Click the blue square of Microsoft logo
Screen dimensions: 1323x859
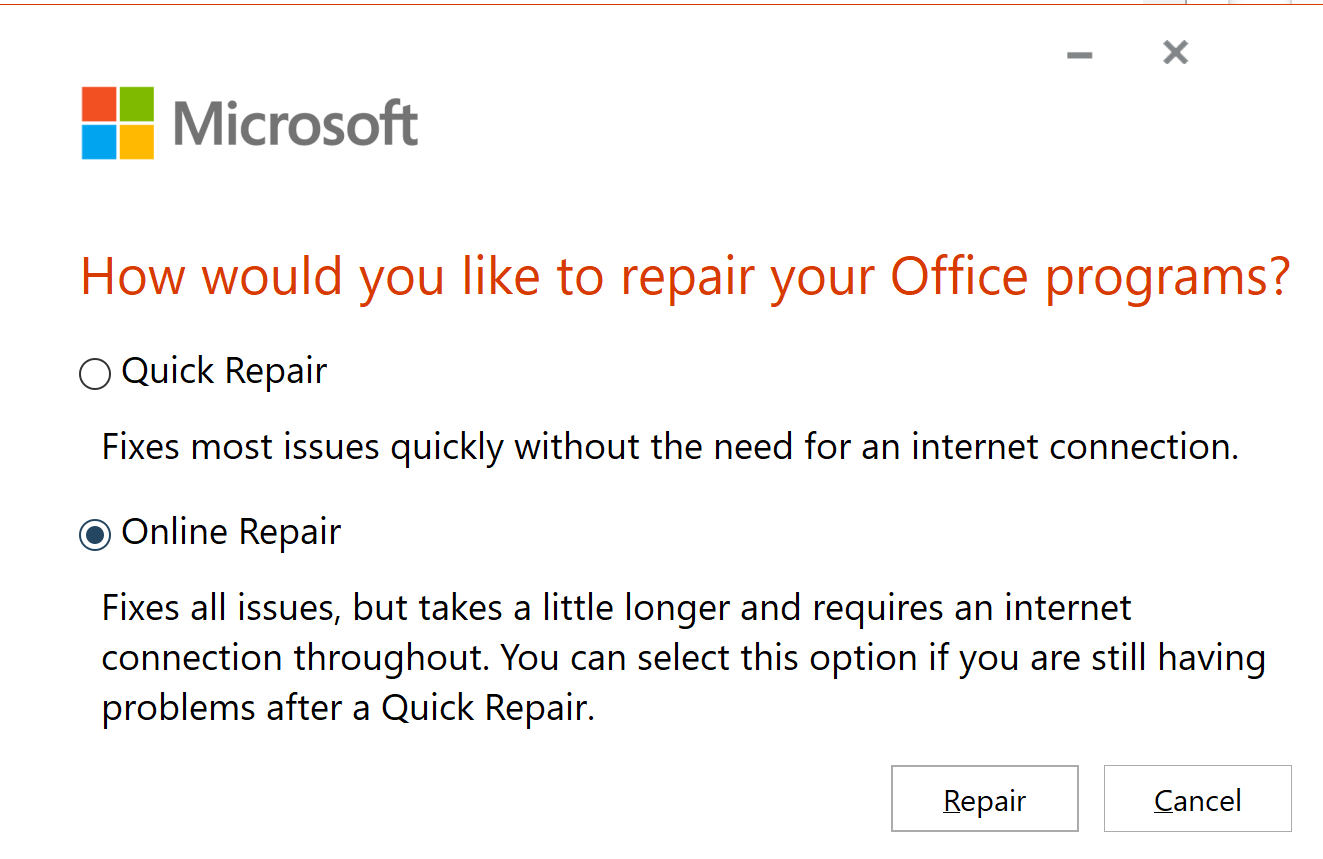(x=99, y=142)
